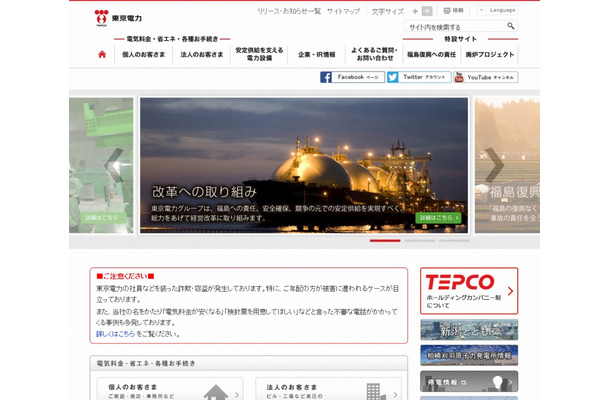Select the third carousel indicator bar
This screenshot has width=610, height=400.
pyautogui.click(x=454, y=241)
